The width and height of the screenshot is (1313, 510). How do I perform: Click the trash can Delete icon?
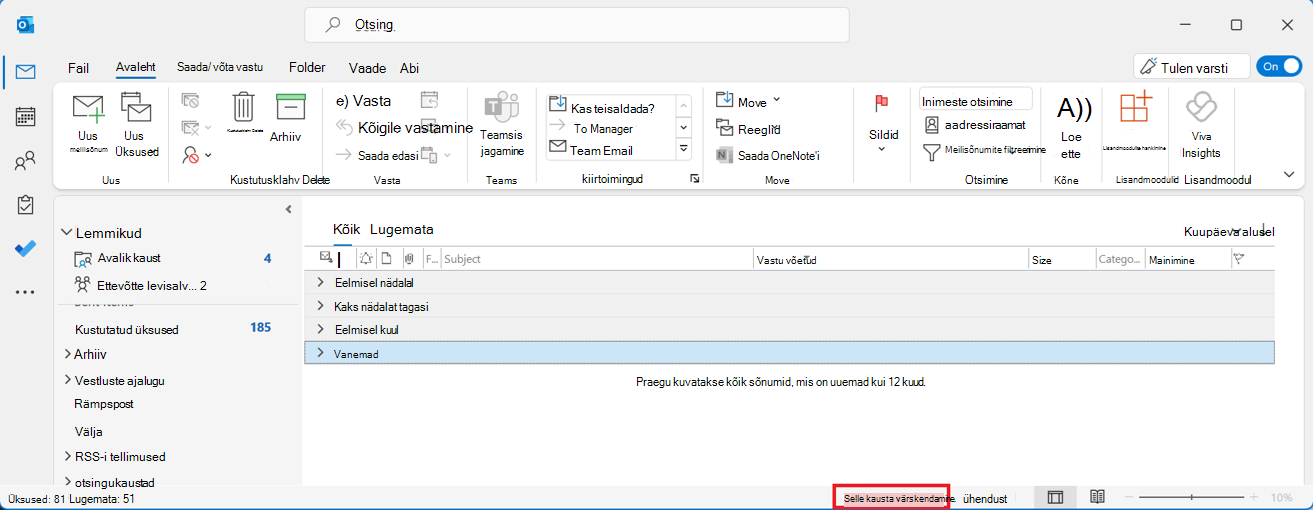tap(244, 107)
